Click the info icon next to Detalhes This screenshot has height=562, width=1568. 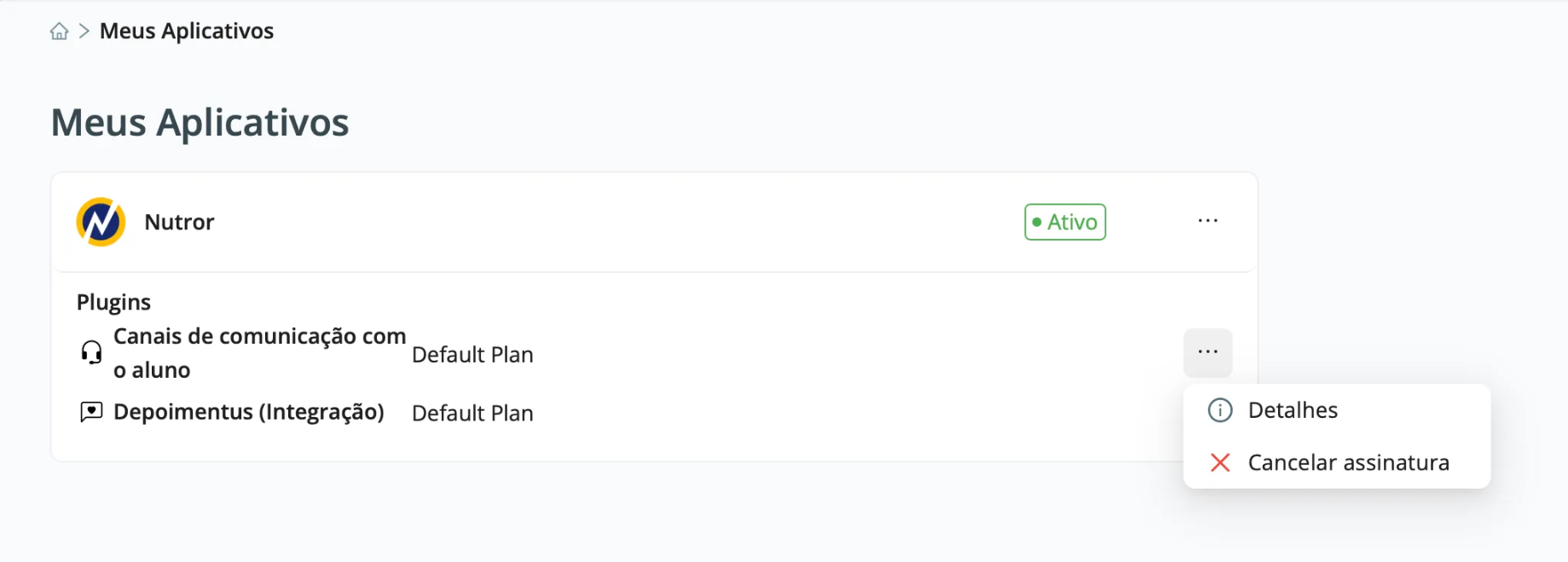point(1220,411)
